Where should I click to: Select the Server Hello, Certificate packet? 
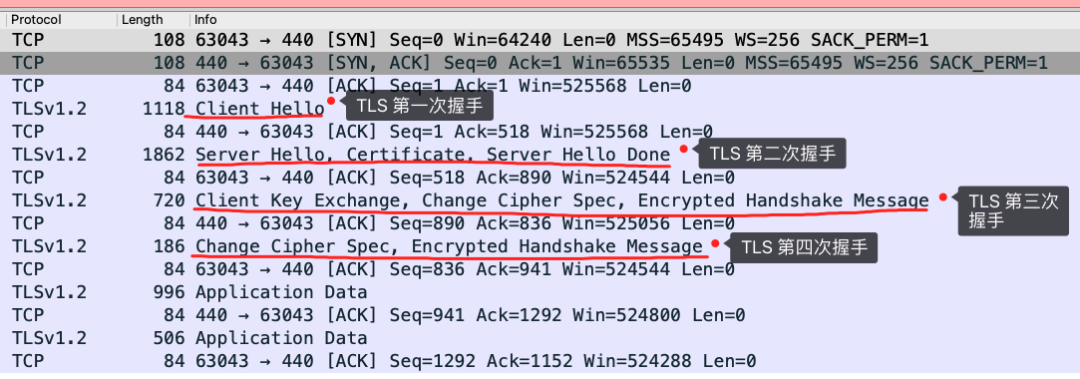(x=540, y=154)
